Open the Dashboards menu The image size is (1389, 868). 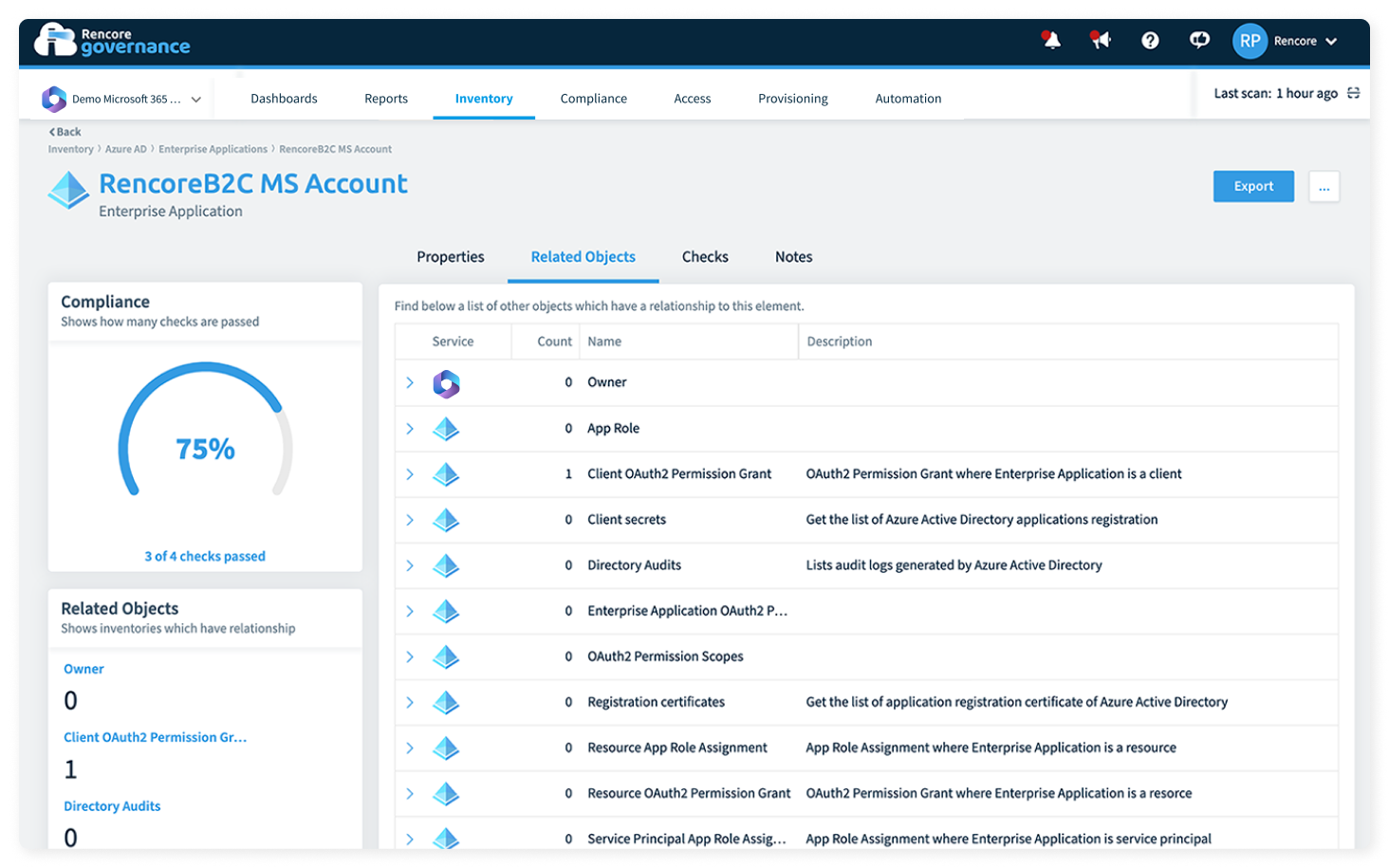pyautogui.click(x=284, y=99)
